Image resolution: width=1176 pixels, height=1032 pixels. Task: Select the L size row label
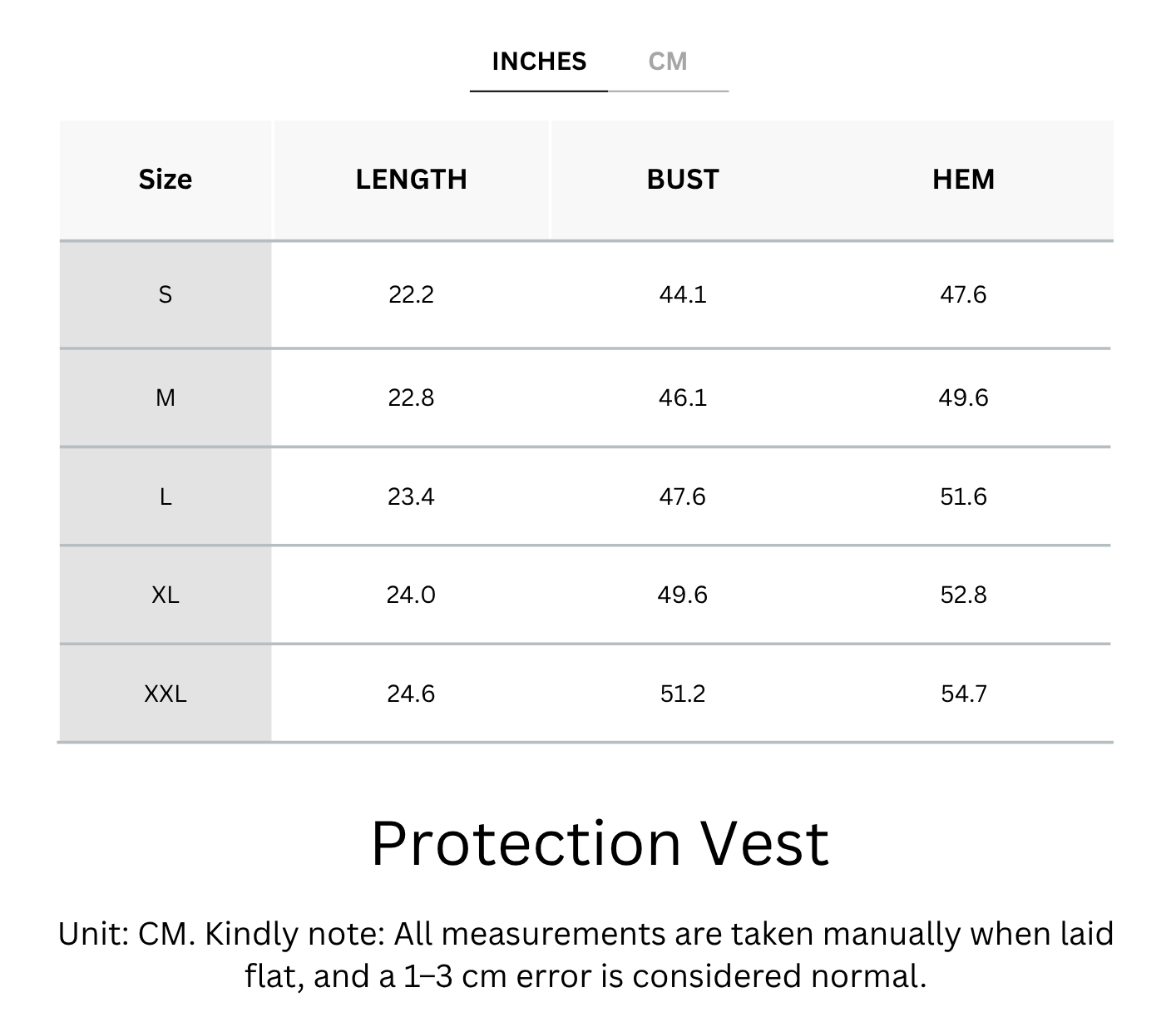click(x=165, y=496)
